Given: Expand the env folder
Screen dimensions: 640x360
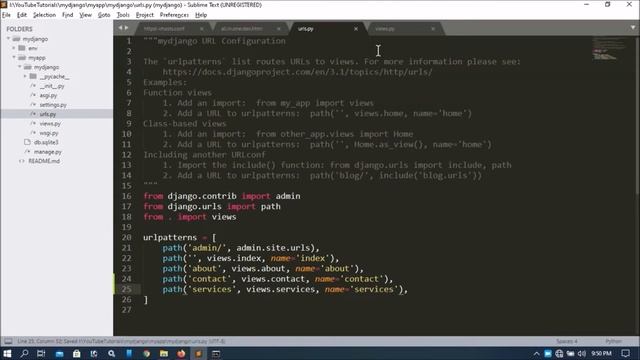Looking at the screenshot, I should click(x=13, y=48).
